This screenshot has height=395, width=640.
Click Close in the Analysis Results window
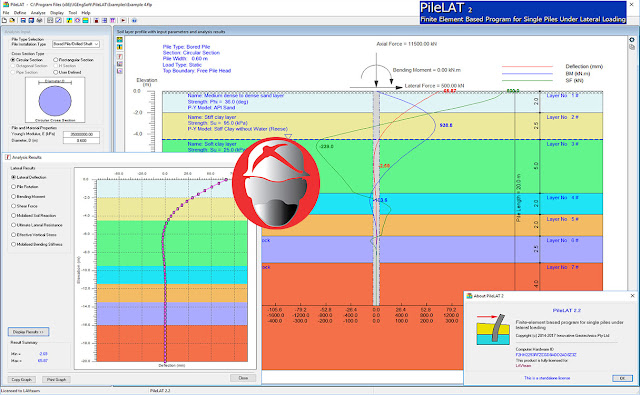coord(243,378)
